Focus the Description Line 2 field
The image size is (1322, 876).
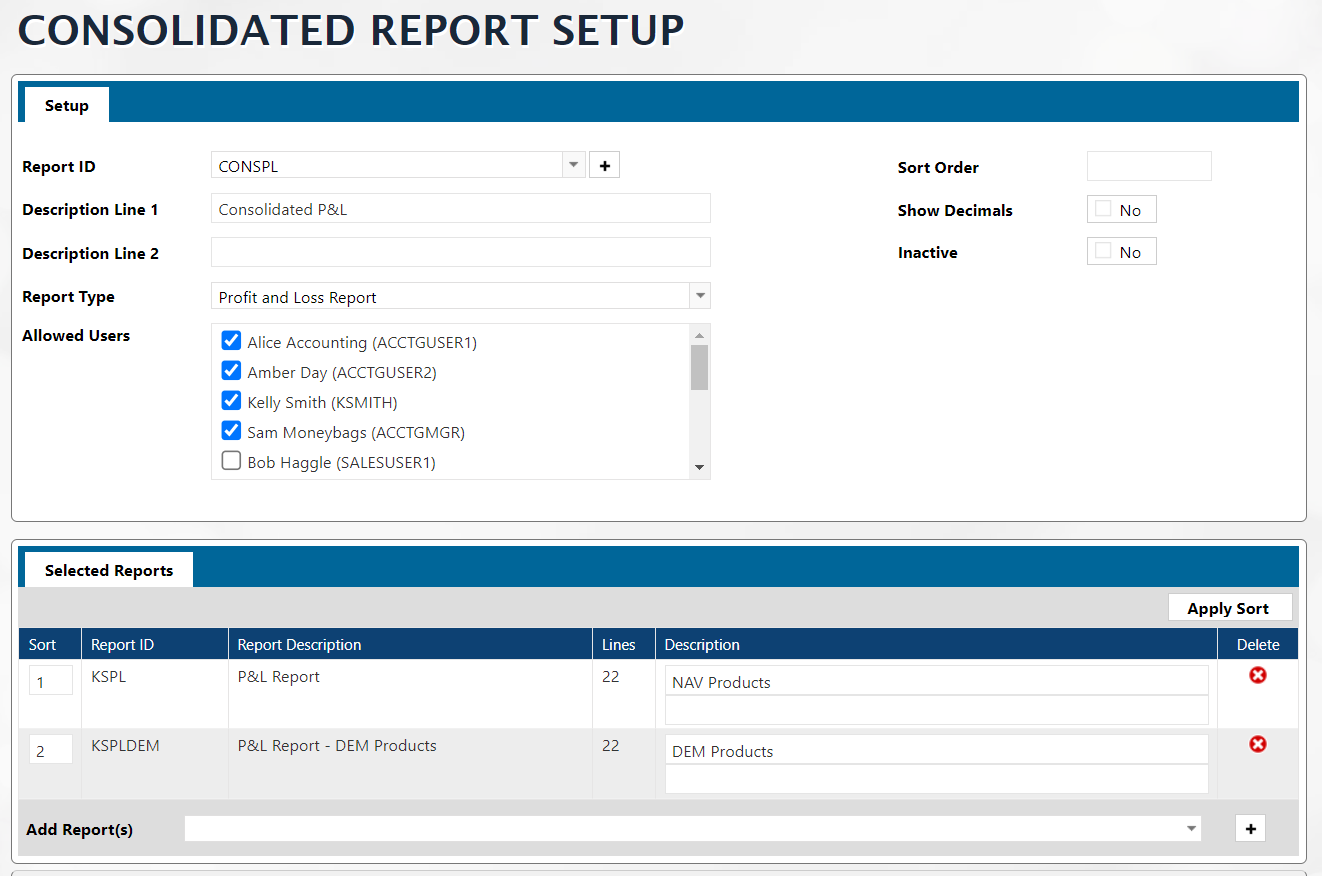point(460,252)
